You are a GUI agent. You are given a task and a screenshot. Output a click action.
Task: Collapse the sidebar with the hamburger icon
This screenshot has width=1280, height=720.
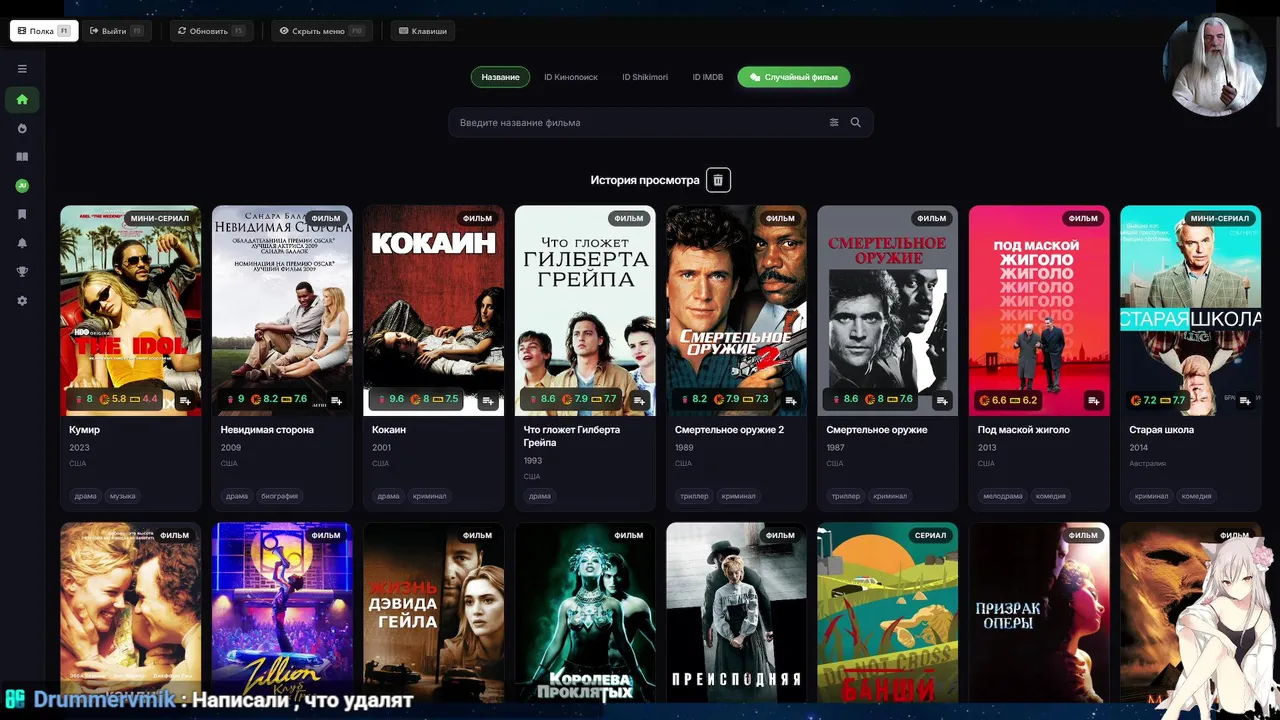tap(22, 69)
